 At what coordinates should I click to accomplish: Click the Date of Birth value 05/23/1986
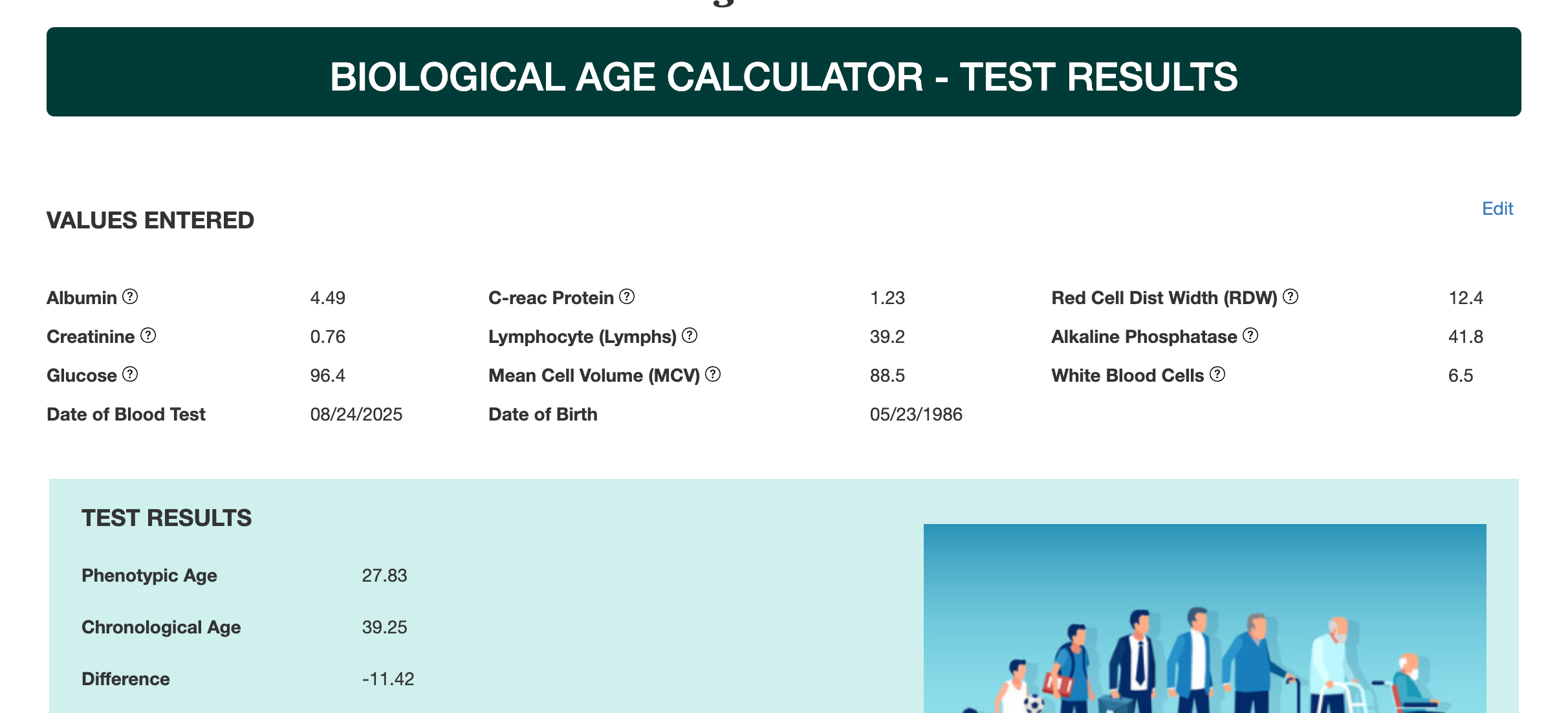[915, 414]
